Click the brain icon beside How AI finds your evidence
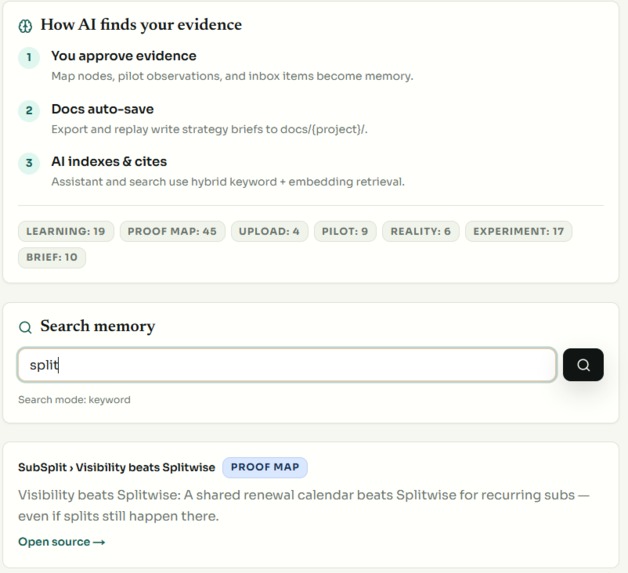This screenshot has width=628, height=573. pos(25,26)
